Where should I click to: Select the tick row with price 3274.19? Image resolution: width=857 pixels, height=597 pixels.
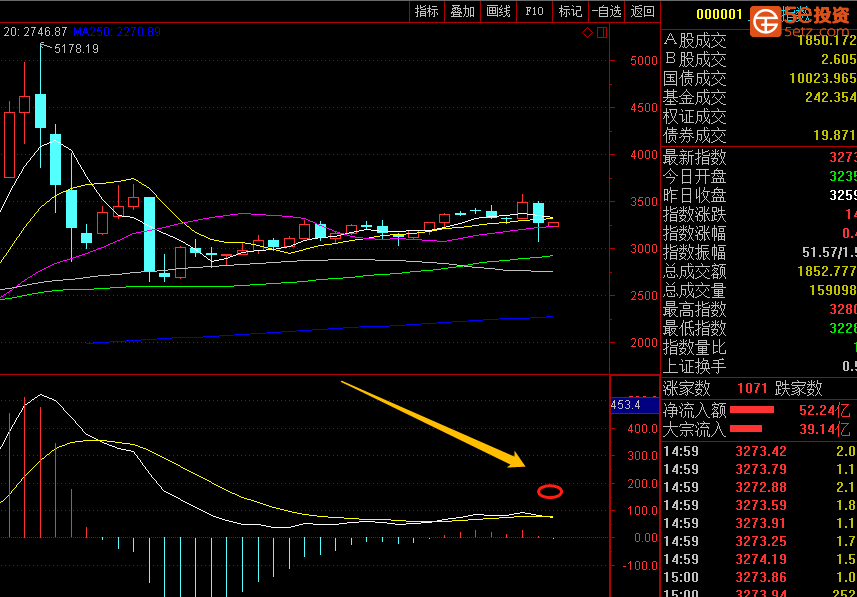759,559
